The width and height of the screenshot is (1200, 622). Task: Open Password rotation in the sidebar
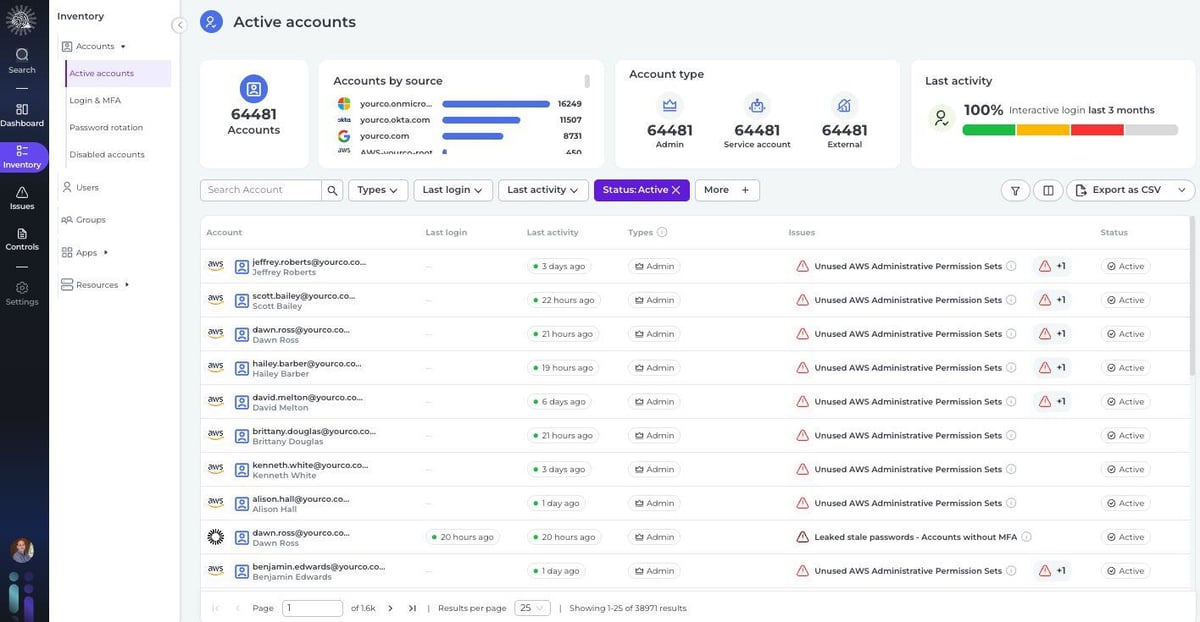106,127
